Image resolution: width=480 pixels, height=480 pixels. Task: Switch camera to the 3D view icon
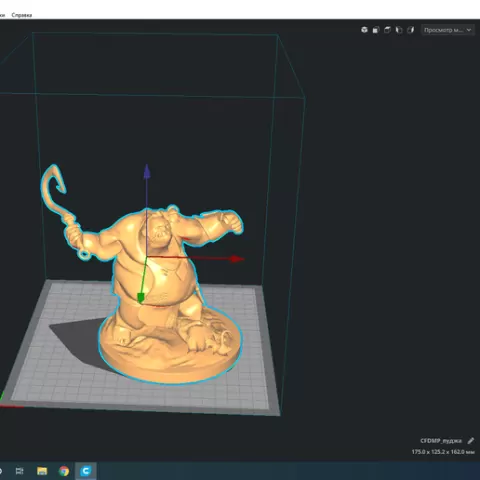point(364,30)
